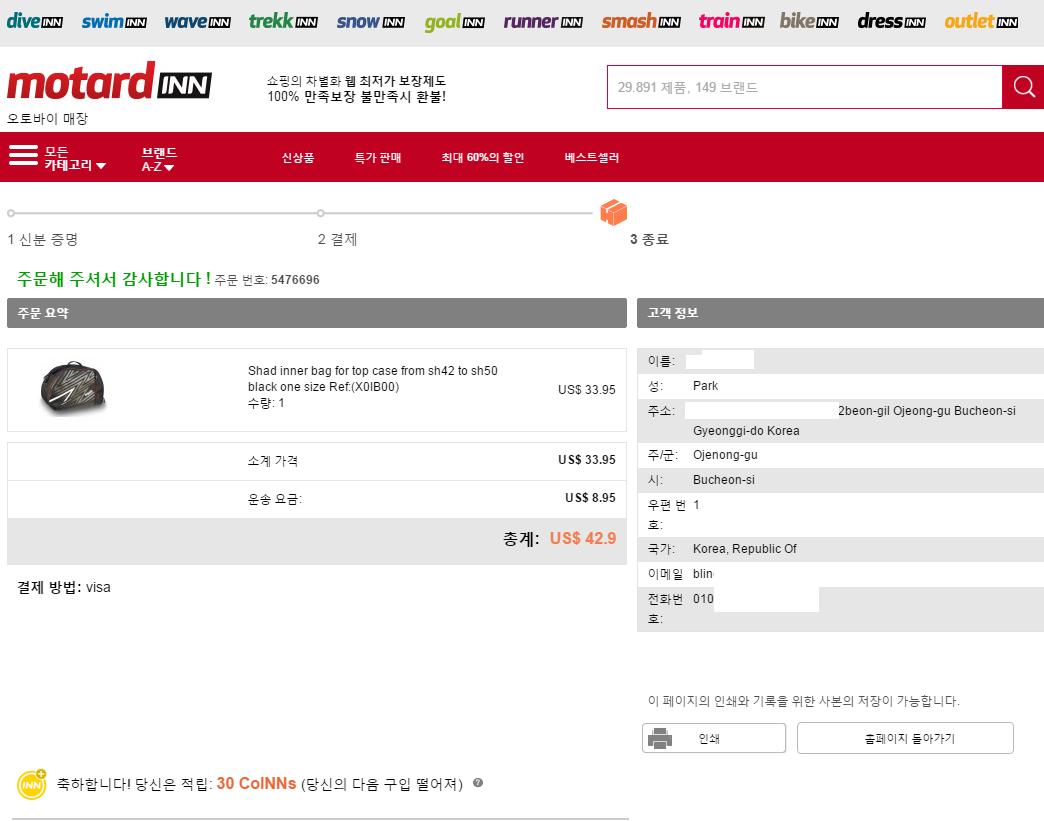This screenshot has width=1044, height=821.
Task: Click the search magnifier icon
Action: (1023, 87)
